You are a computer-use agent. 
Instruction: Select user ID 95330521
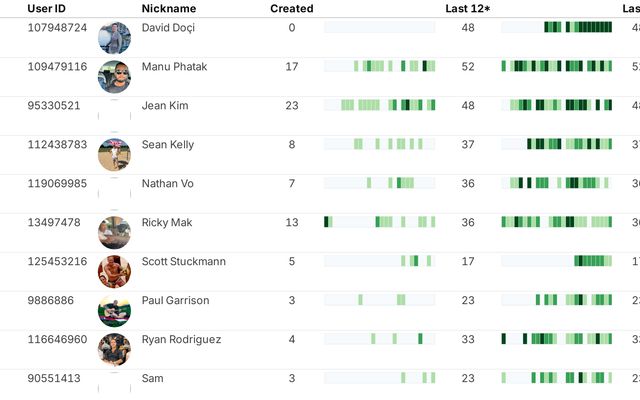(54, 106)
